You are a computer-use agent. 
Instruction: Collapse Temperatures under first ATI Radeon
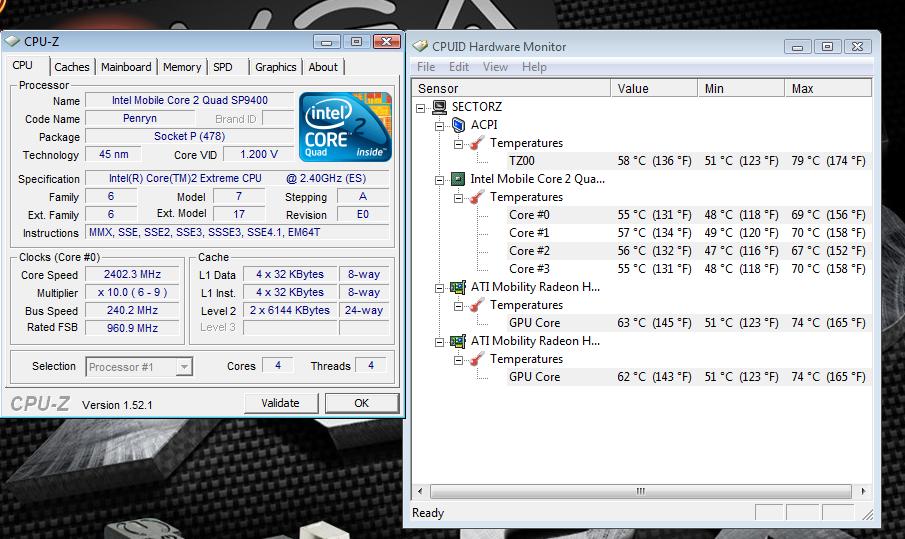click(x=458, y=306)
